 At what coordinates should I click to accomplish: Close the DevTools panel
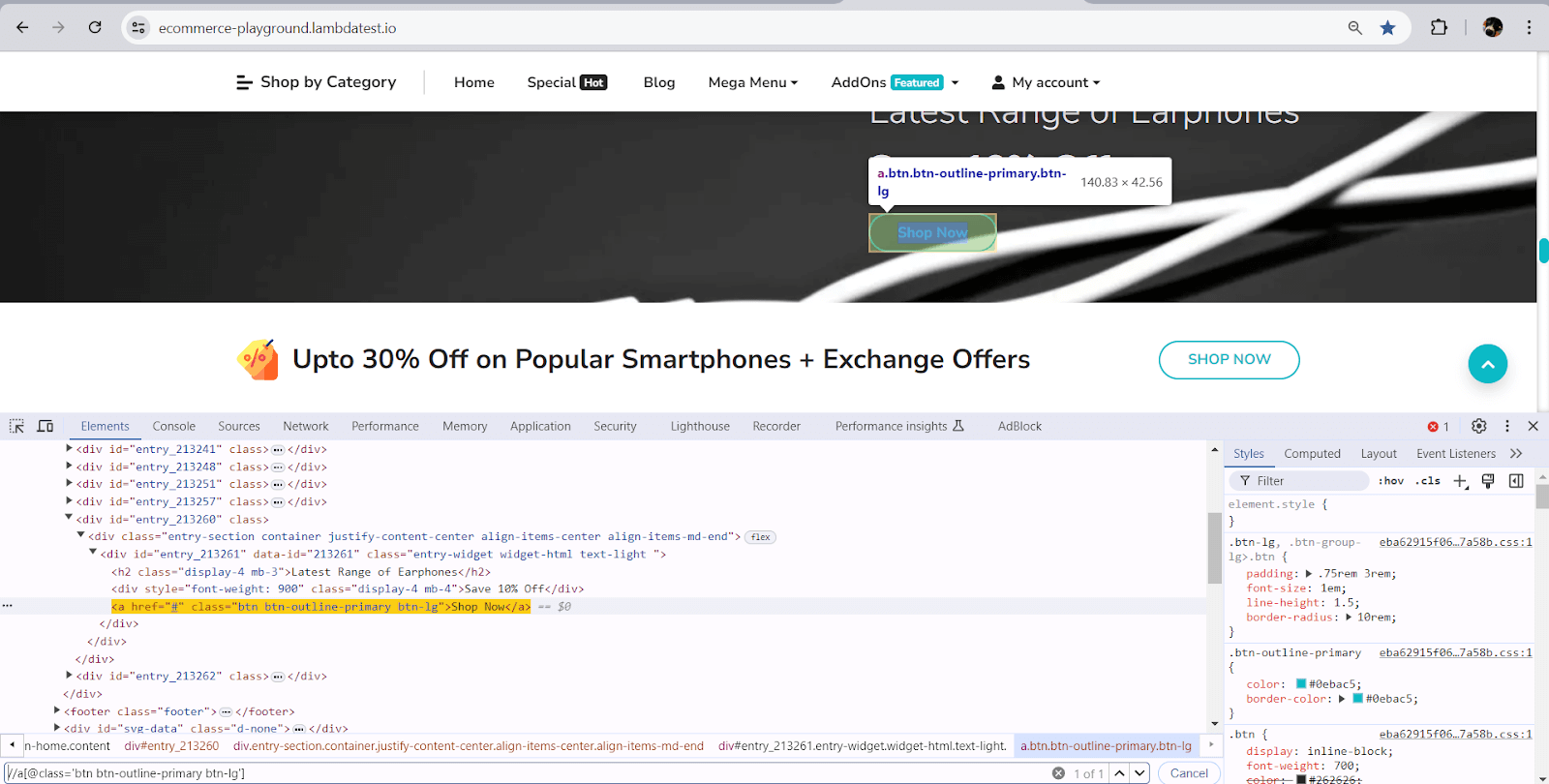click(1533, 426)
